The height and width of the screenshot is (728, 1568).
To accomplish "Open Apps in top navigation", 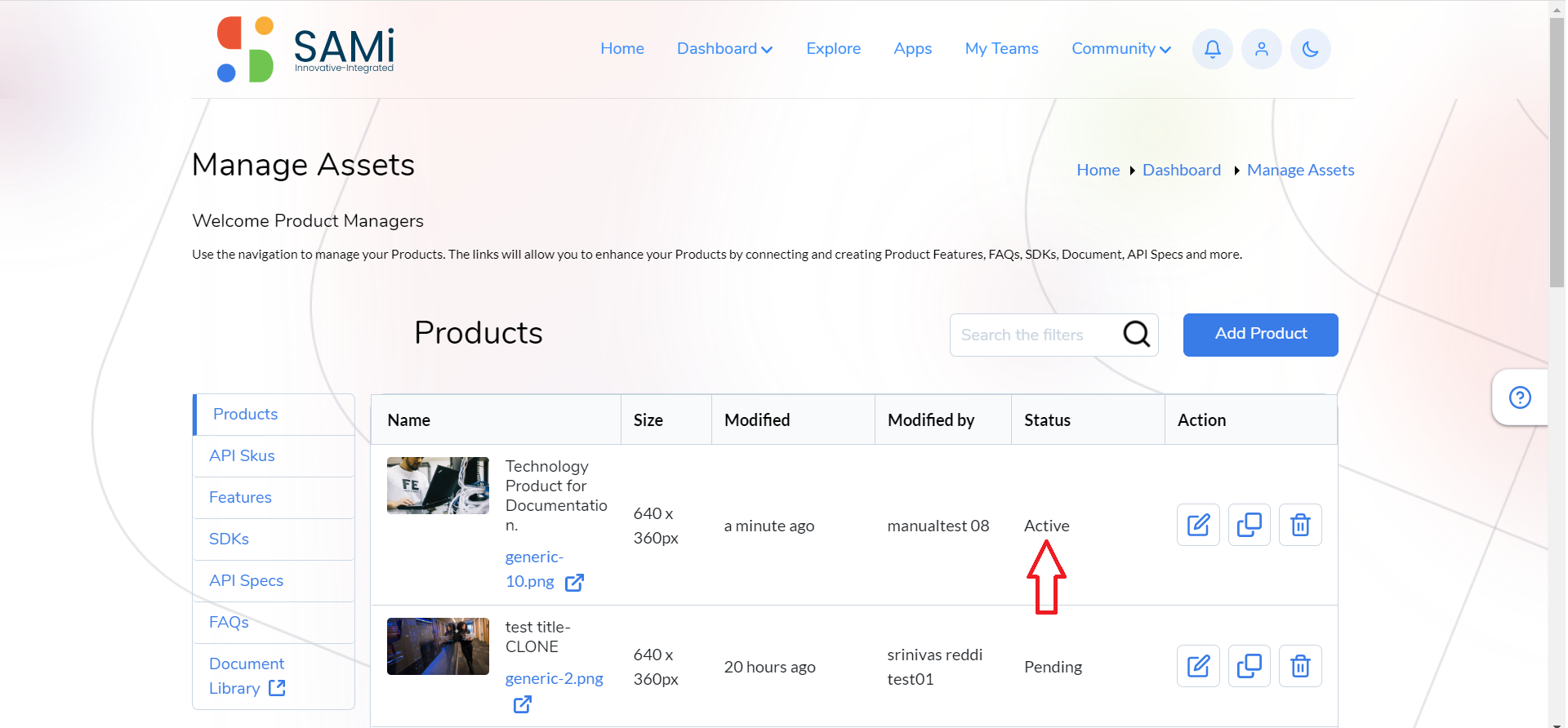I will coord(913,49).
